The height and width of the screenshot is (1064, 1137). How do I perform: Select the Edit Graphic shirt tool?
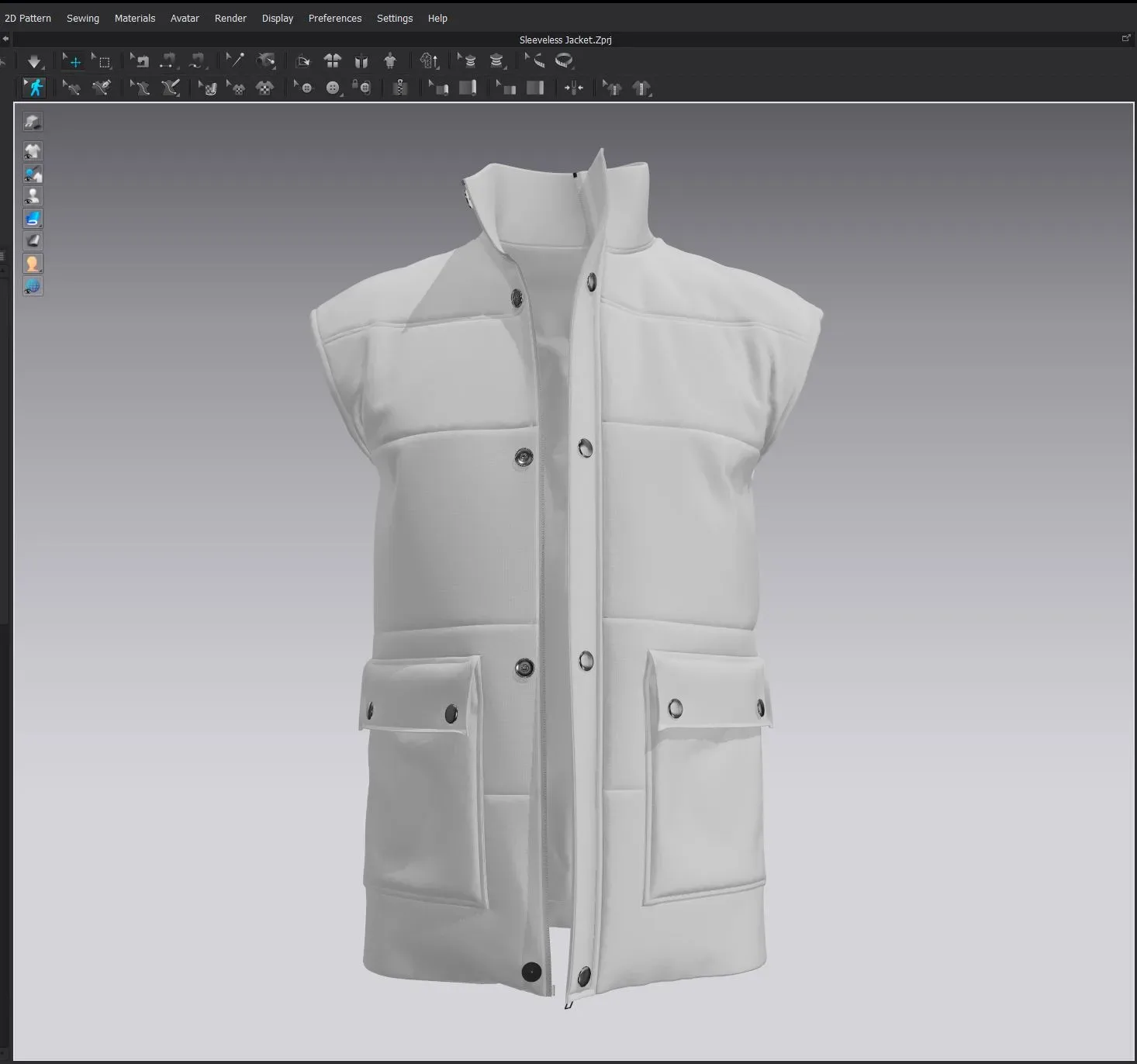tap(236, 88)
